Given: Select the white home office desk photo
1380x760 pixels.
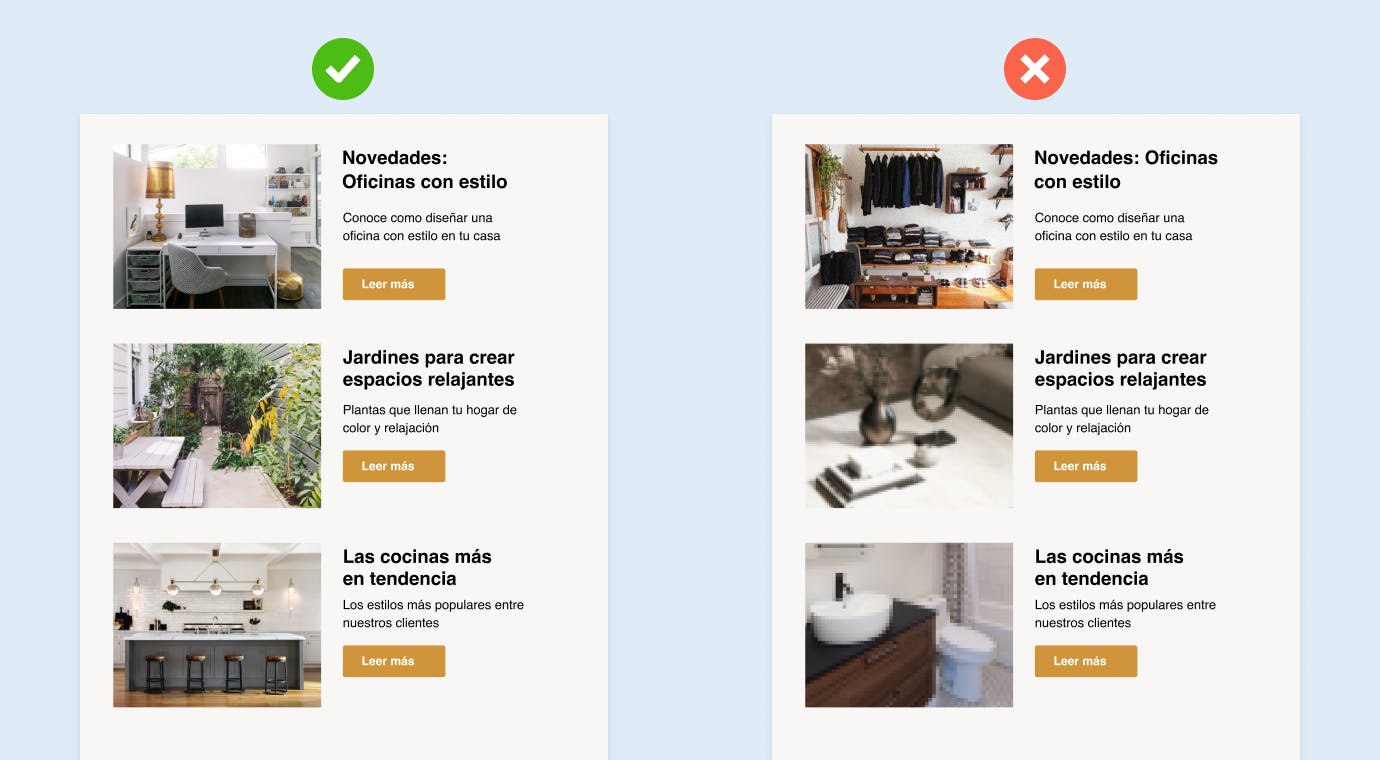Looking at the screenshot, I should [x=217, y=226].
